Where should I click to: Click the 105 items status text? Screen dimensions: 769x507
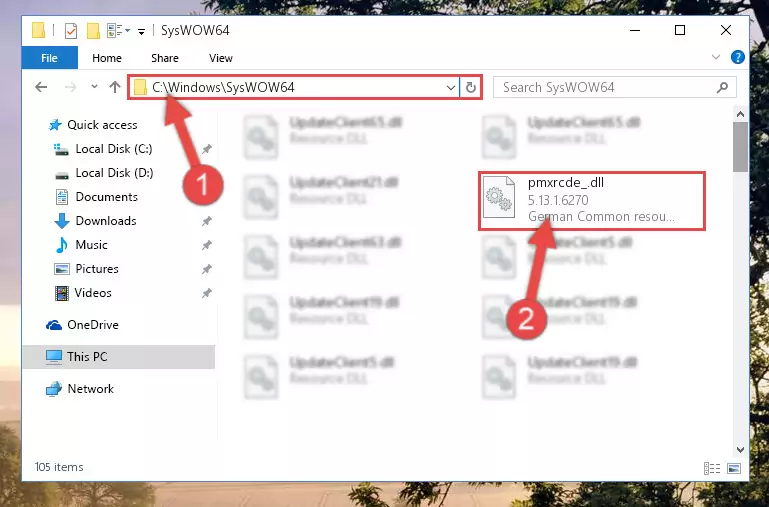click(59, 467)
